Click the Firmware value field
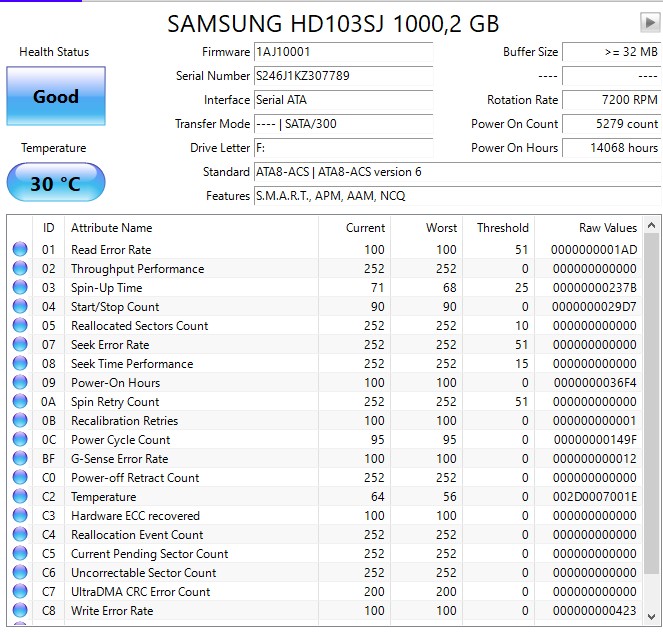 (343, 52)
